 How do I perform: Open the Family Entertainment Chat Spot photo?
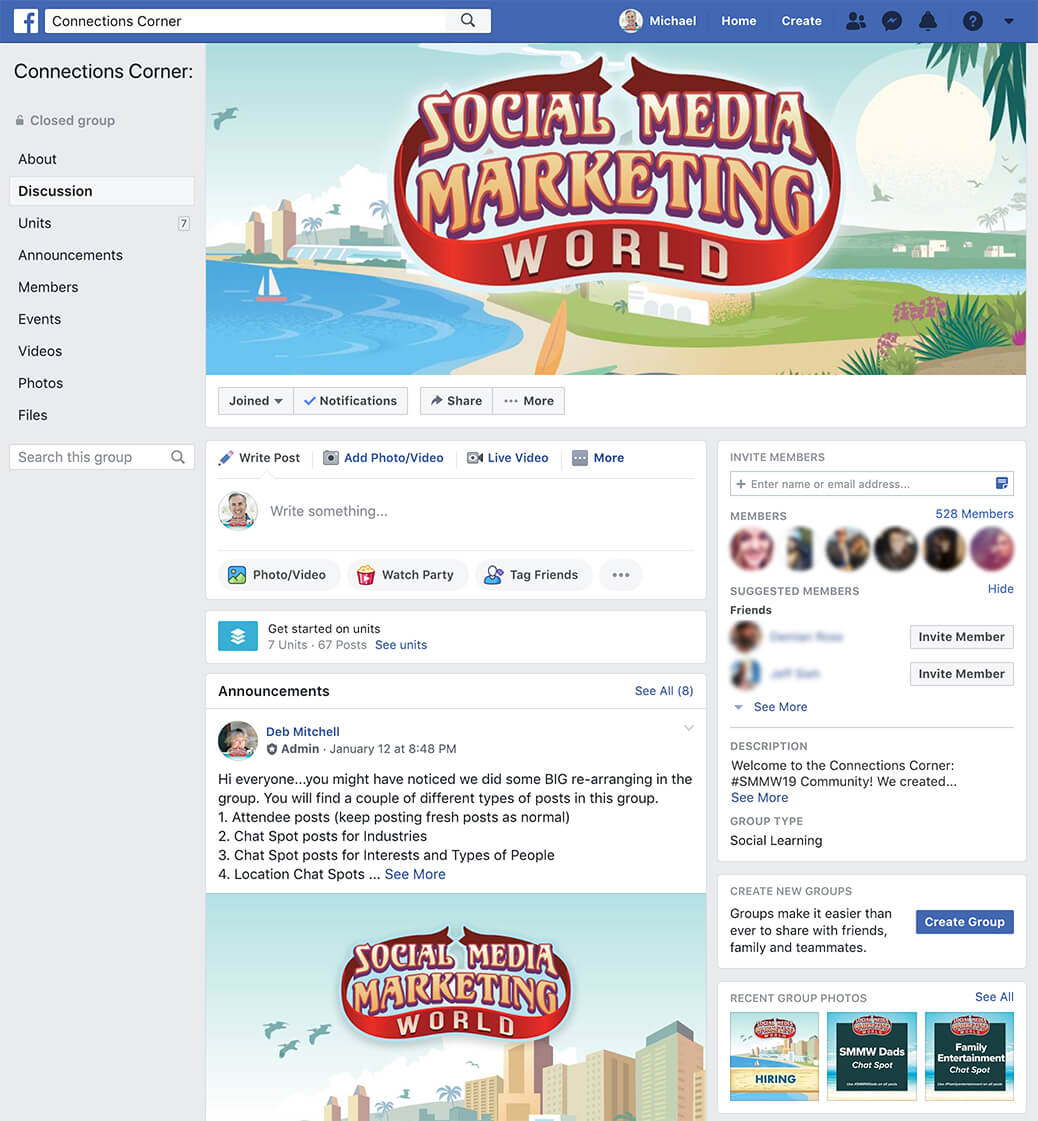[x=969, y=1057]
